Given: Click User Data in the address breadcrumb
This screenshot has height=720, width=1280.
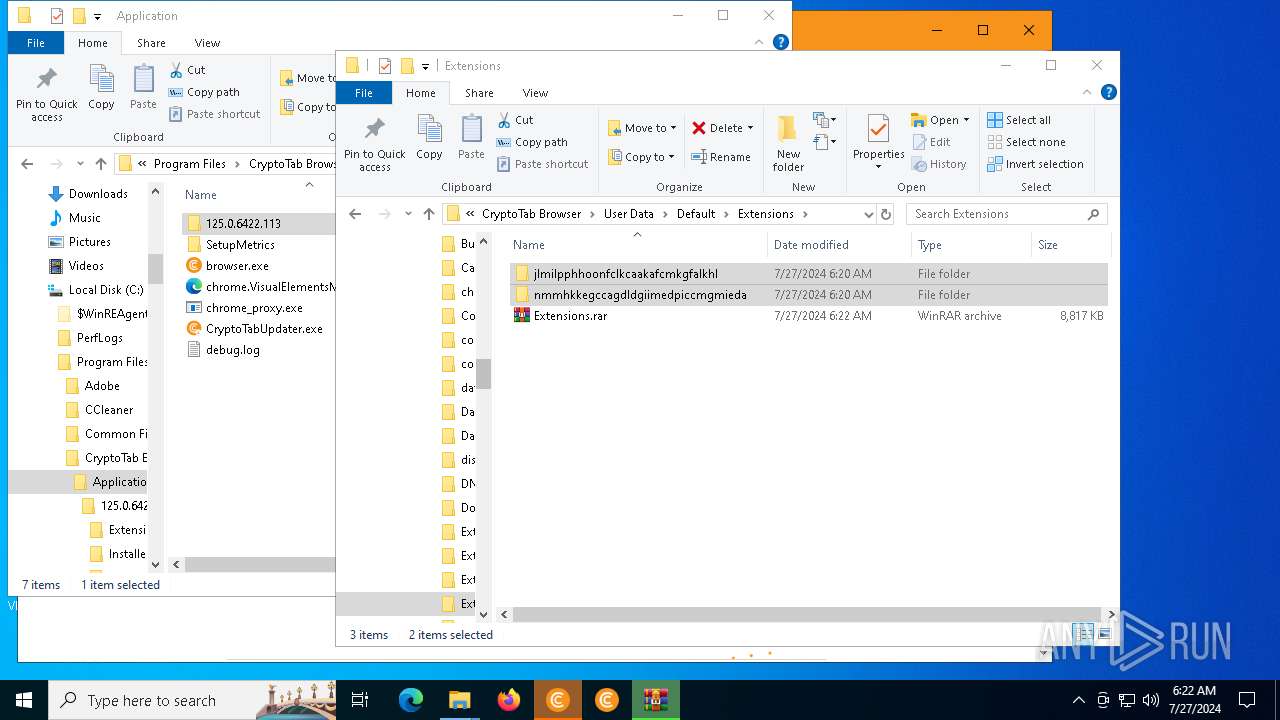Looking at the screenshot, I should 628,214.
